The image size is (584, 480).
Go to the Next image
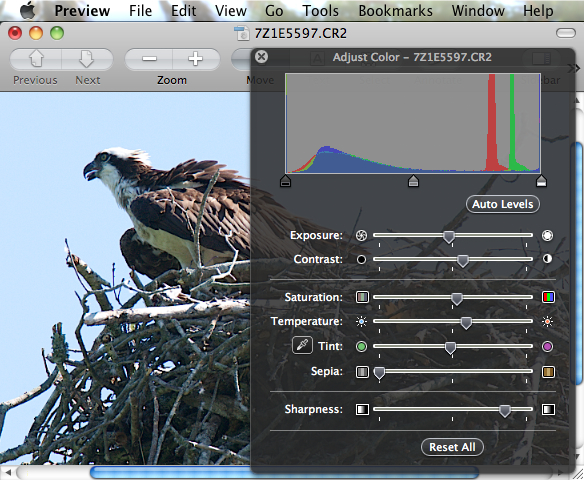point(87,59)
